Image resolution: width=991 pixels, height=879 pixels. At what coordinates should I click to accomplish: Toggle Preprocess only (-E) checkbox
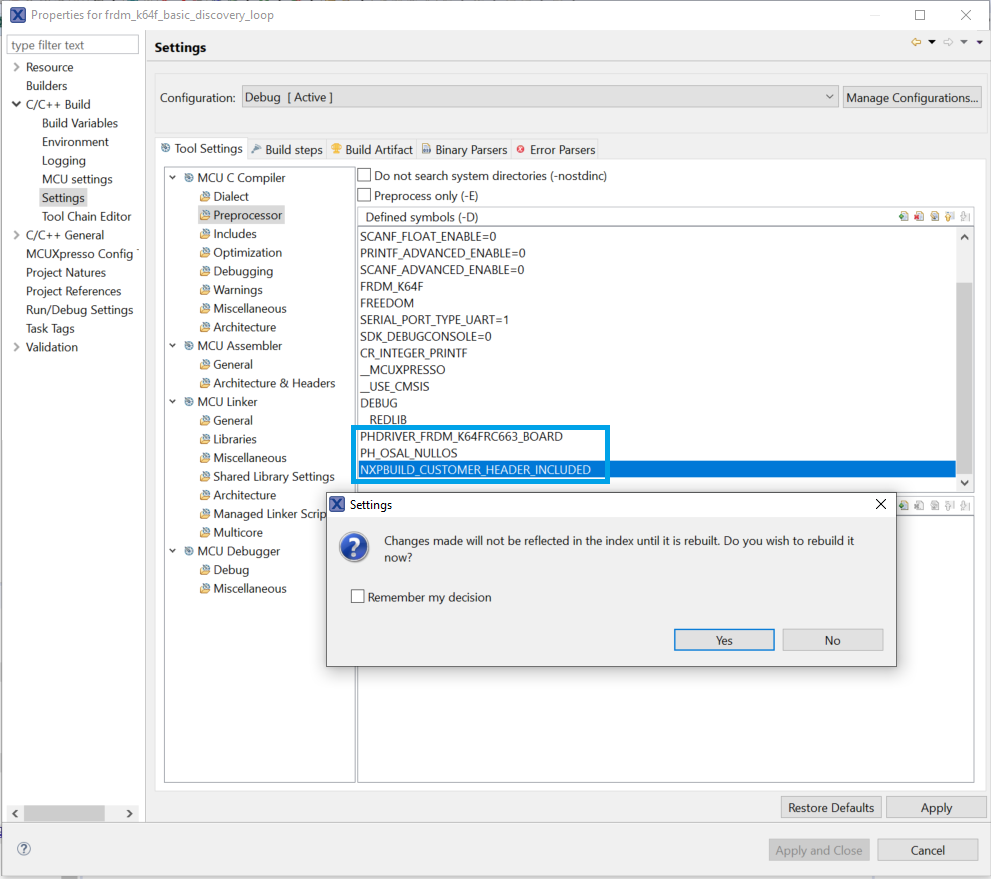[364, 195]
